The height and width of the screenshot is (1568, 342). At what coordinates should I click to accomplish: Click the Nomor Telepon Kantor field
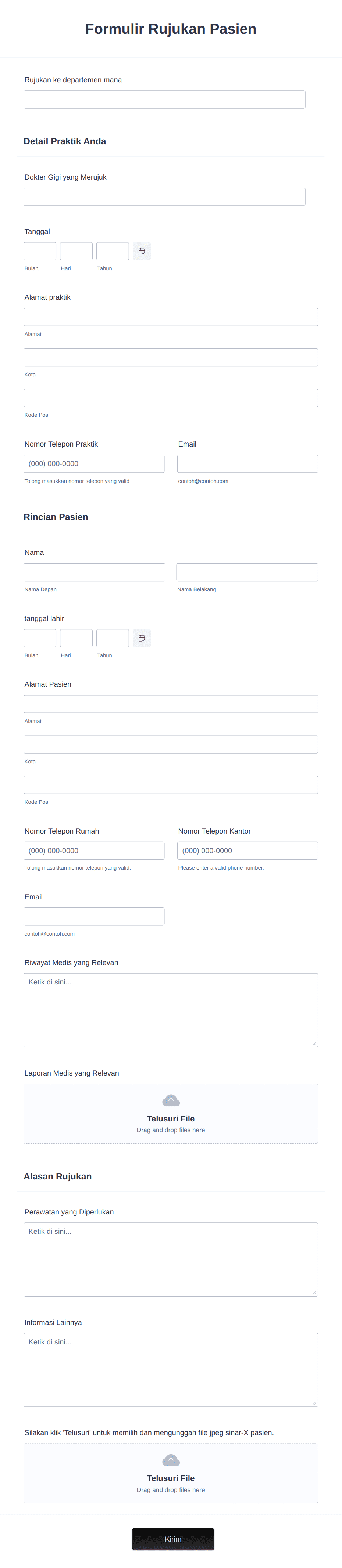tap(247, 850)
